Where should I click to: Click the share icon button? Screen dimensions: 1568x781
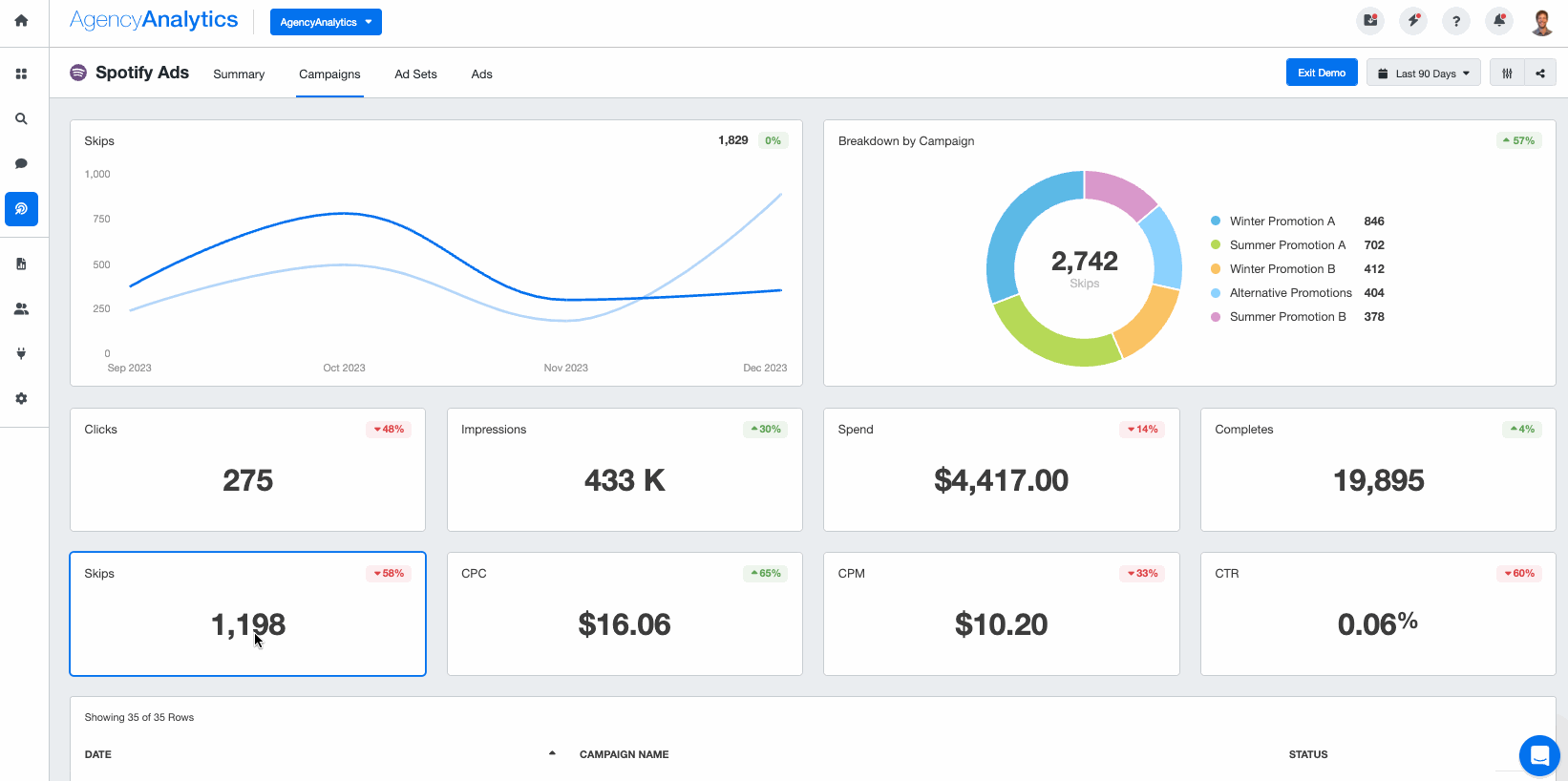[x=1539, y=74]
